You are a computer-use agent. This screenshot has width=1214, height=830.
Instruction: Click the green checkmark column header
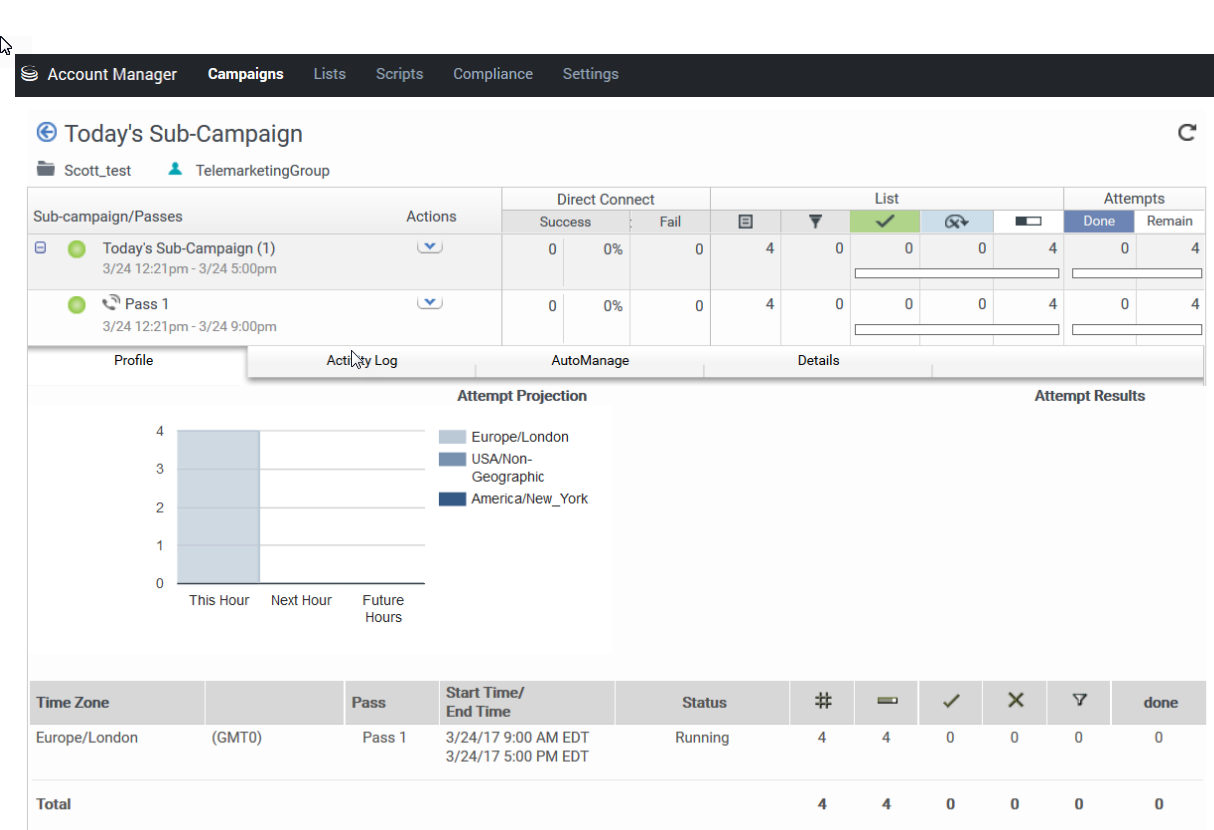[885, 221]
